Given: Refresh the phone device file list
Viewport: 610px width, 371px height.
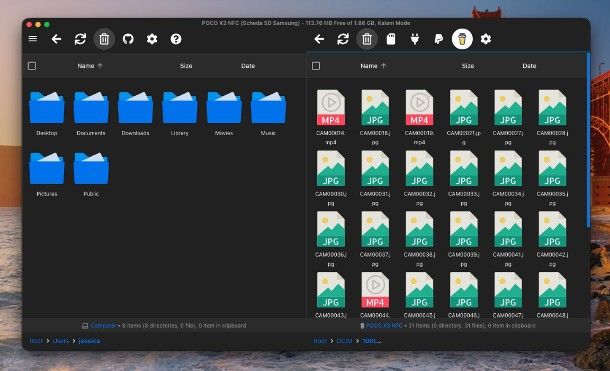Looking at the screenshot, I should pyautogui.click(x=343, y=39).
